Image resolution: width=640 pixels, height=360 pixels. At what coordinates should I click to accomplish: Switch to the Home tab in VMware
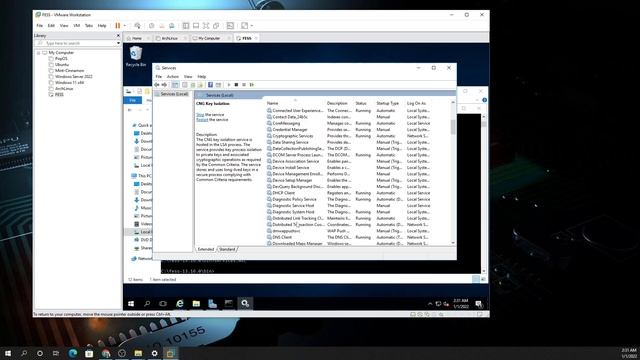(x=137, y=38)
